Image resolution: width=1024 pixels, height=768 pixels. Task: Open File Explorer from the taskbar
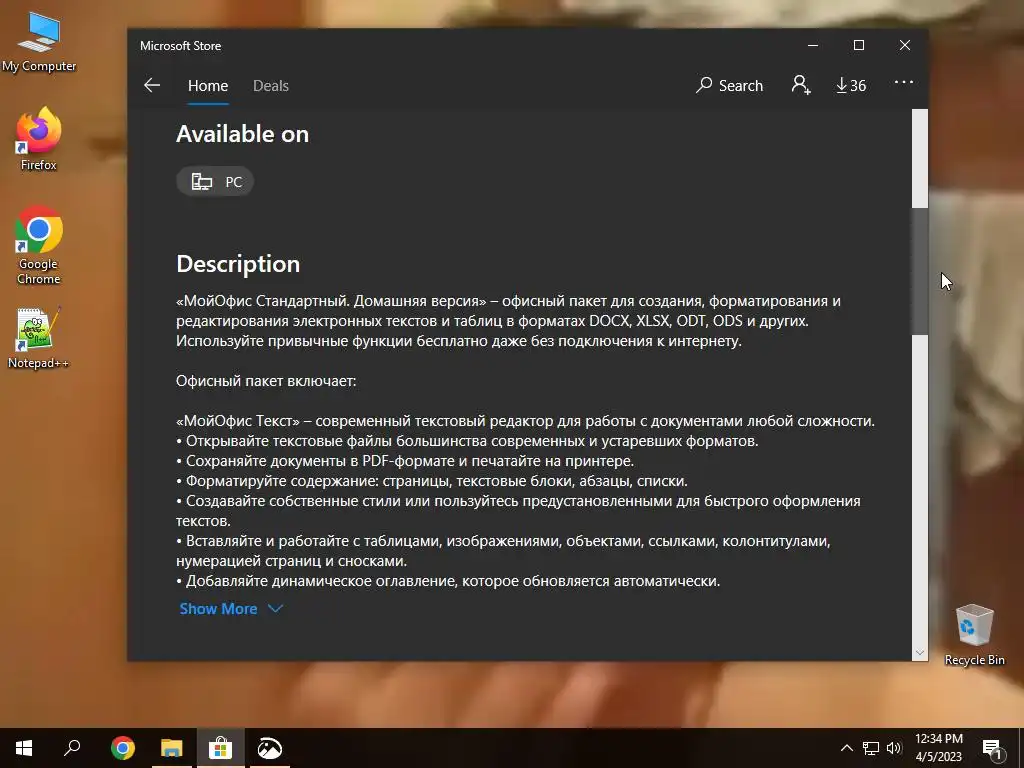point(171,748)
